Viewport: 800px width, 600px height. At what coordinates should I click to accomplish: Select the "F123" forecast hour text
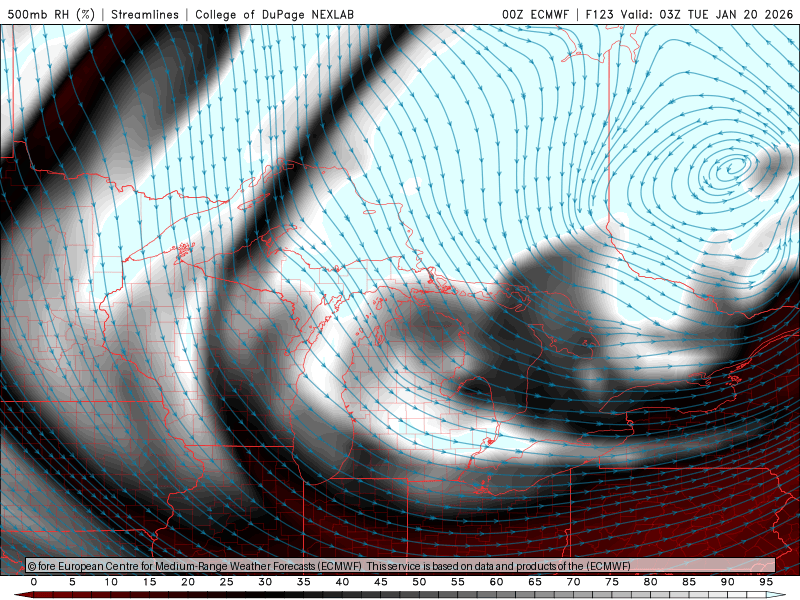tap(599, 14)
